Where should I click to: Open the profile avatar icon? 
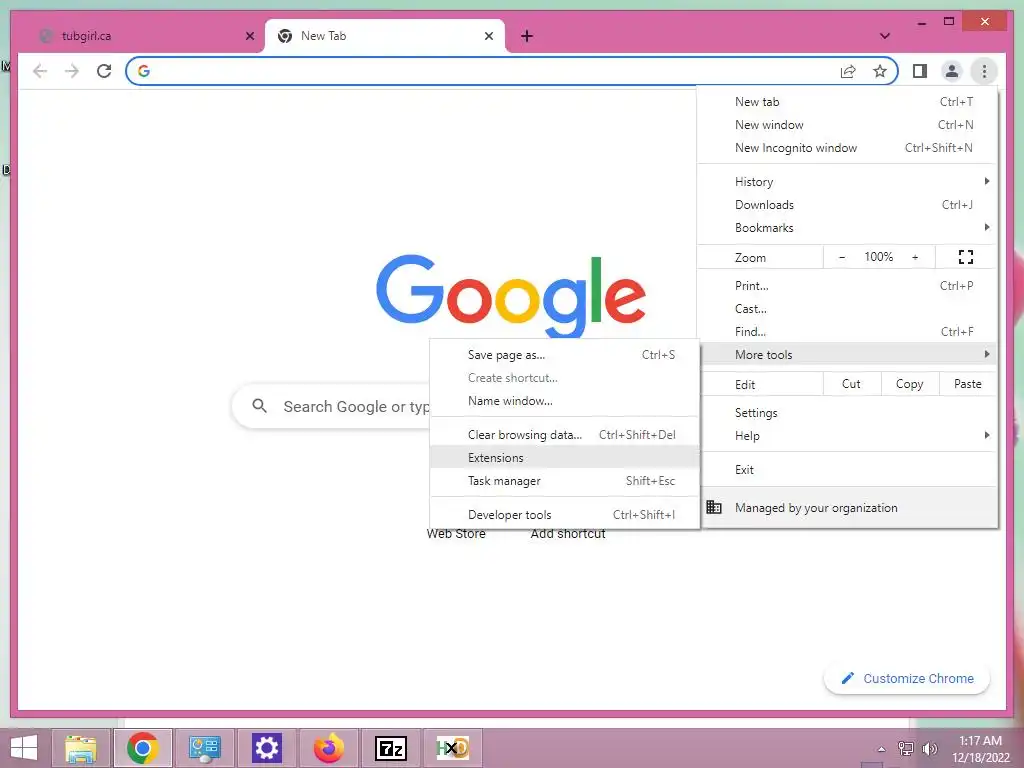[952, 71]
